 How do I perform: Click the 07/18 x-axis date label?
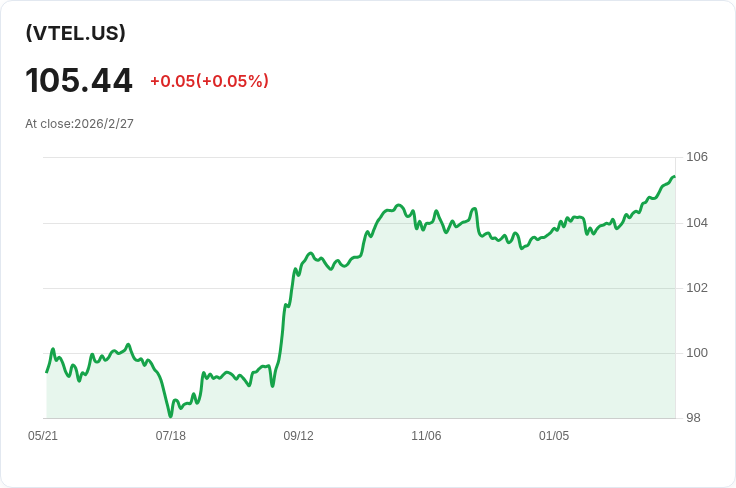click(x=171, y=436)
